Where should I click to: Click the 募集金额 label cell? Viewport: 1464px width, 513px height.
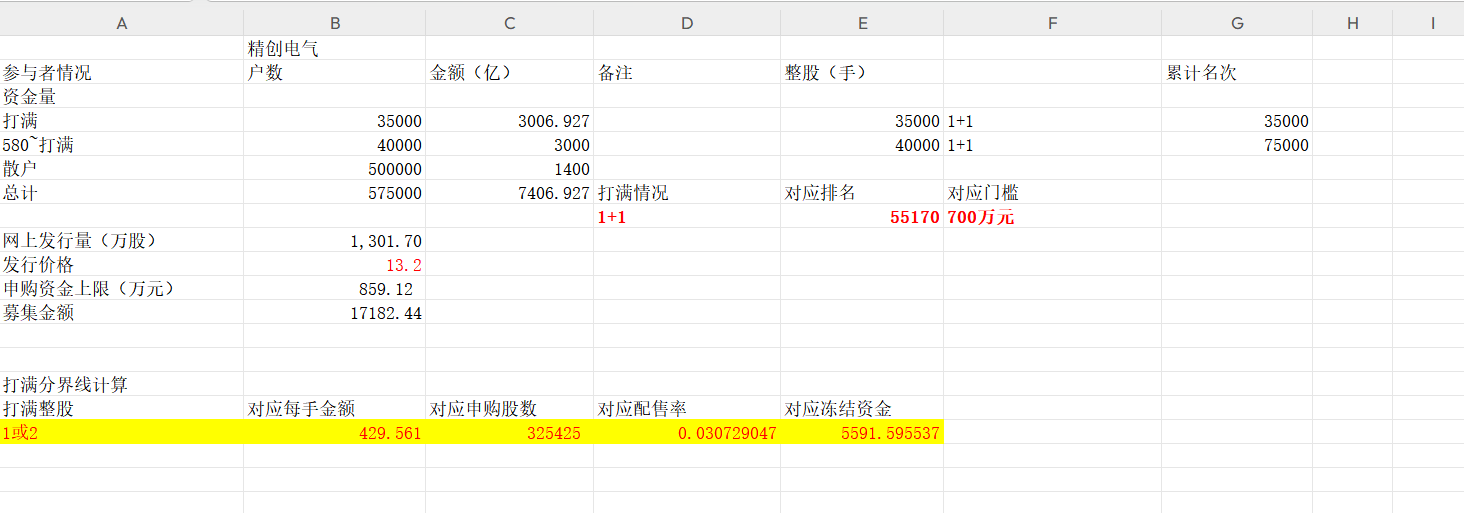tap(121, 312)
